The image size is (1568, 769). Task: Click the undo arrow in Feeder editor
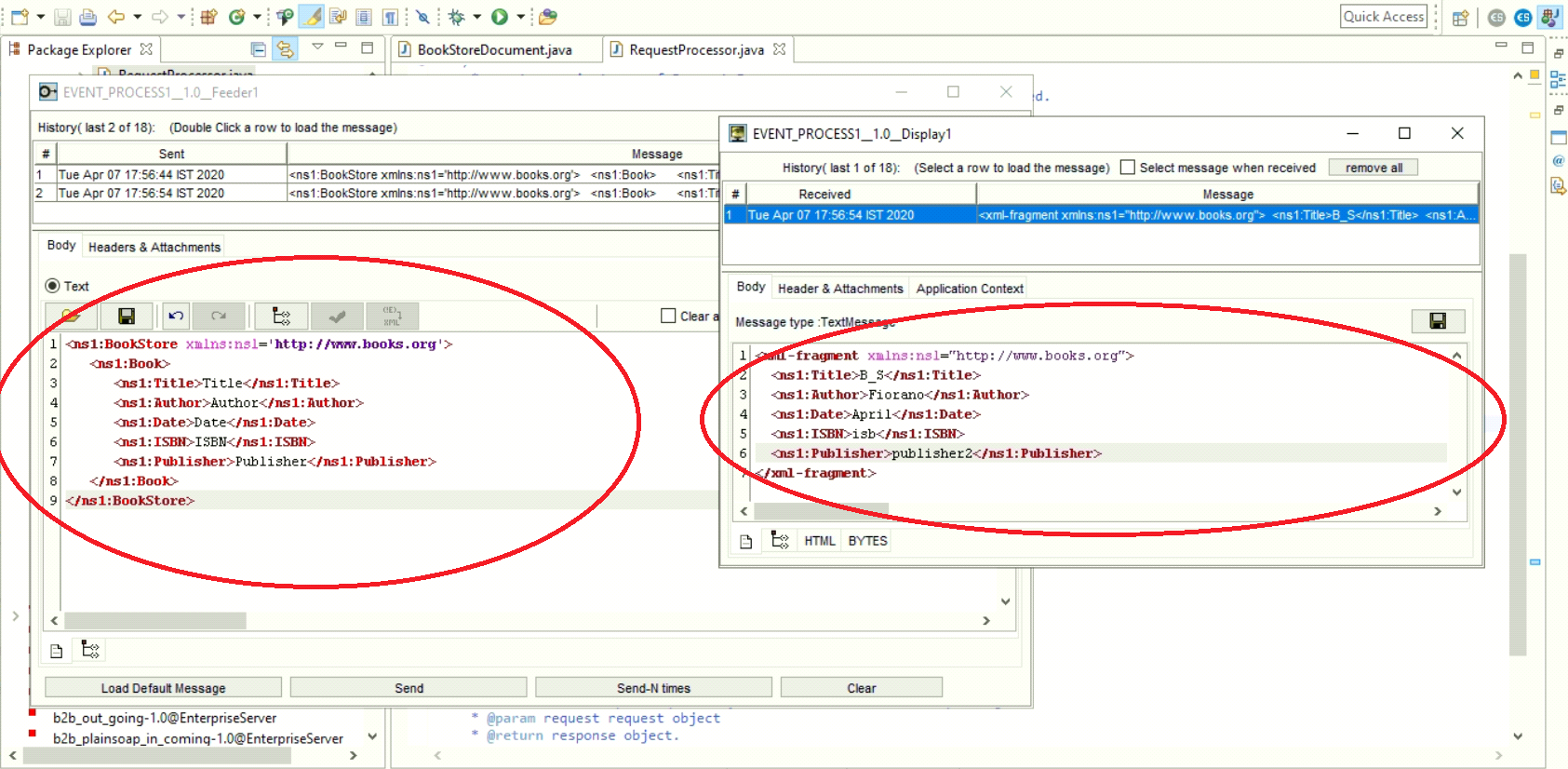point(176,317)
